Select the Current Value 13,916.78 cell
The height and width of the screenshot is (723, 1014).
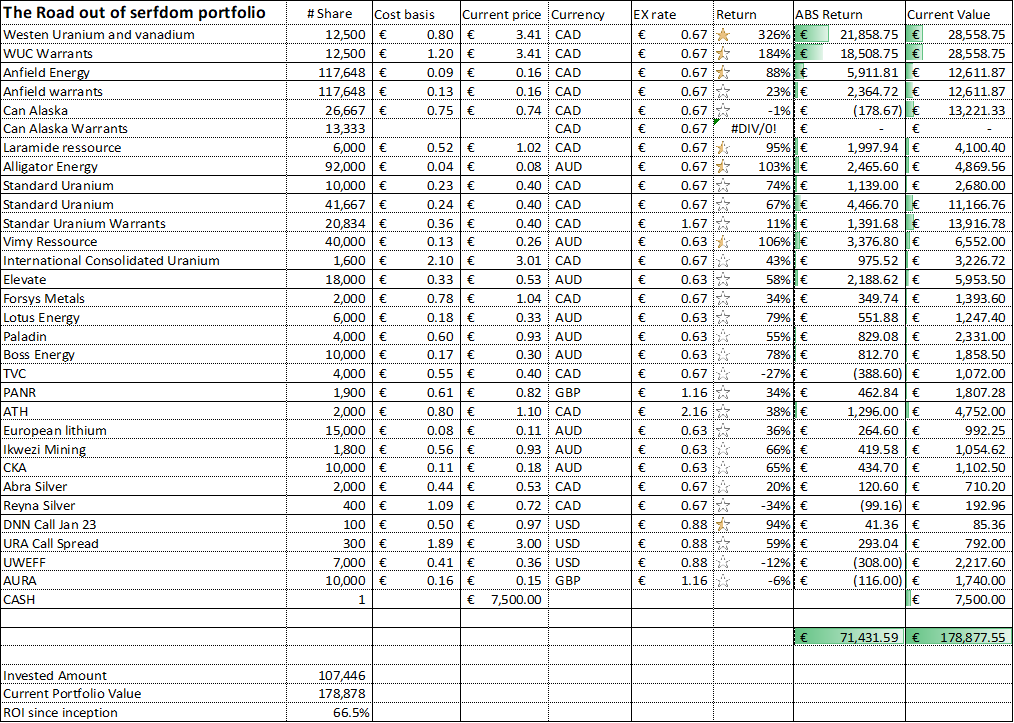pos(959,223)
